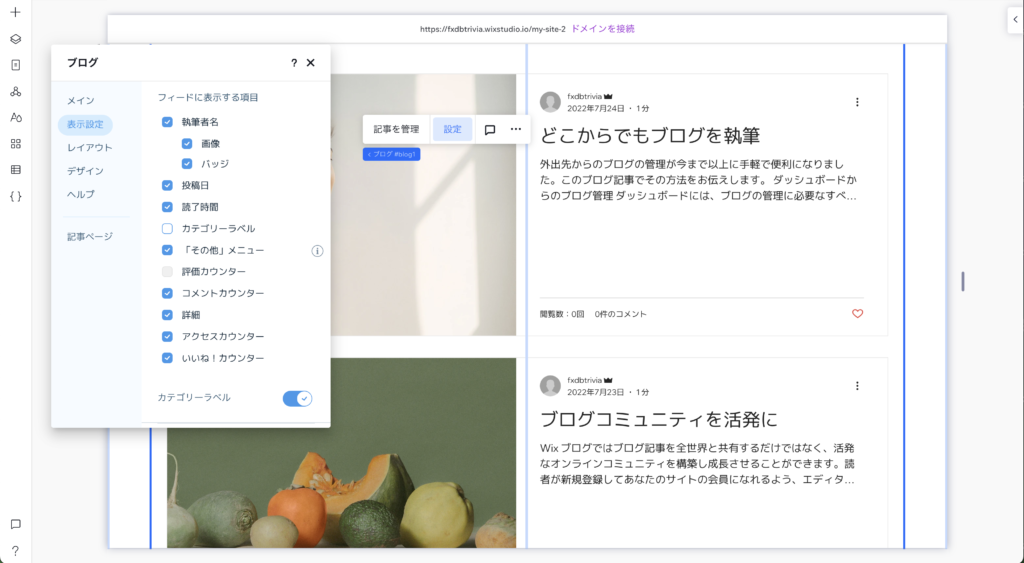Uncheck the 画像 checkbox
Screen dimensions: 1024x563
tap(187, 144)
